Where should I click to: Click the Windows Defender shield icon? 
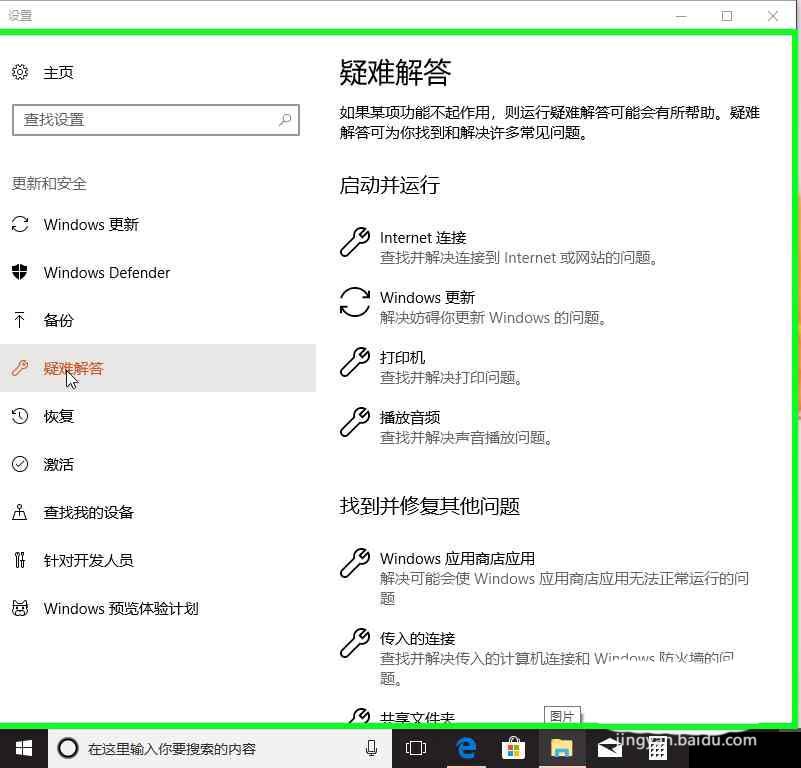[20, 272]
